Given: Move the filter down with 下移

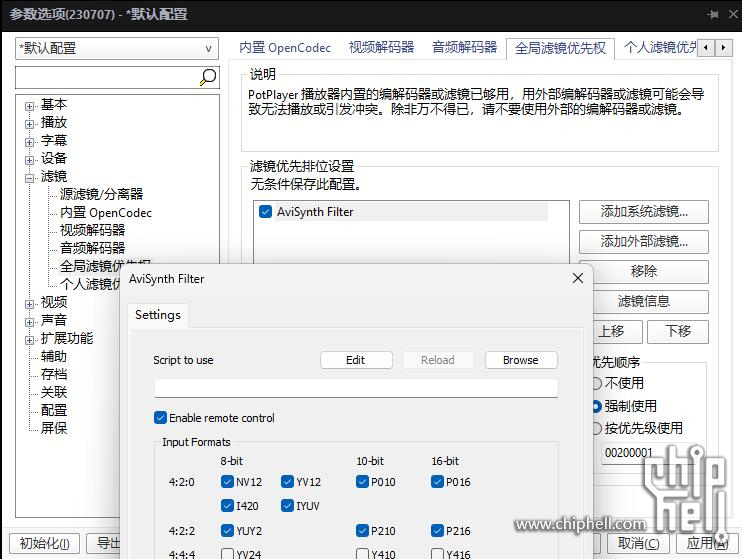Looking at the screenshot, I should (678, 331).
